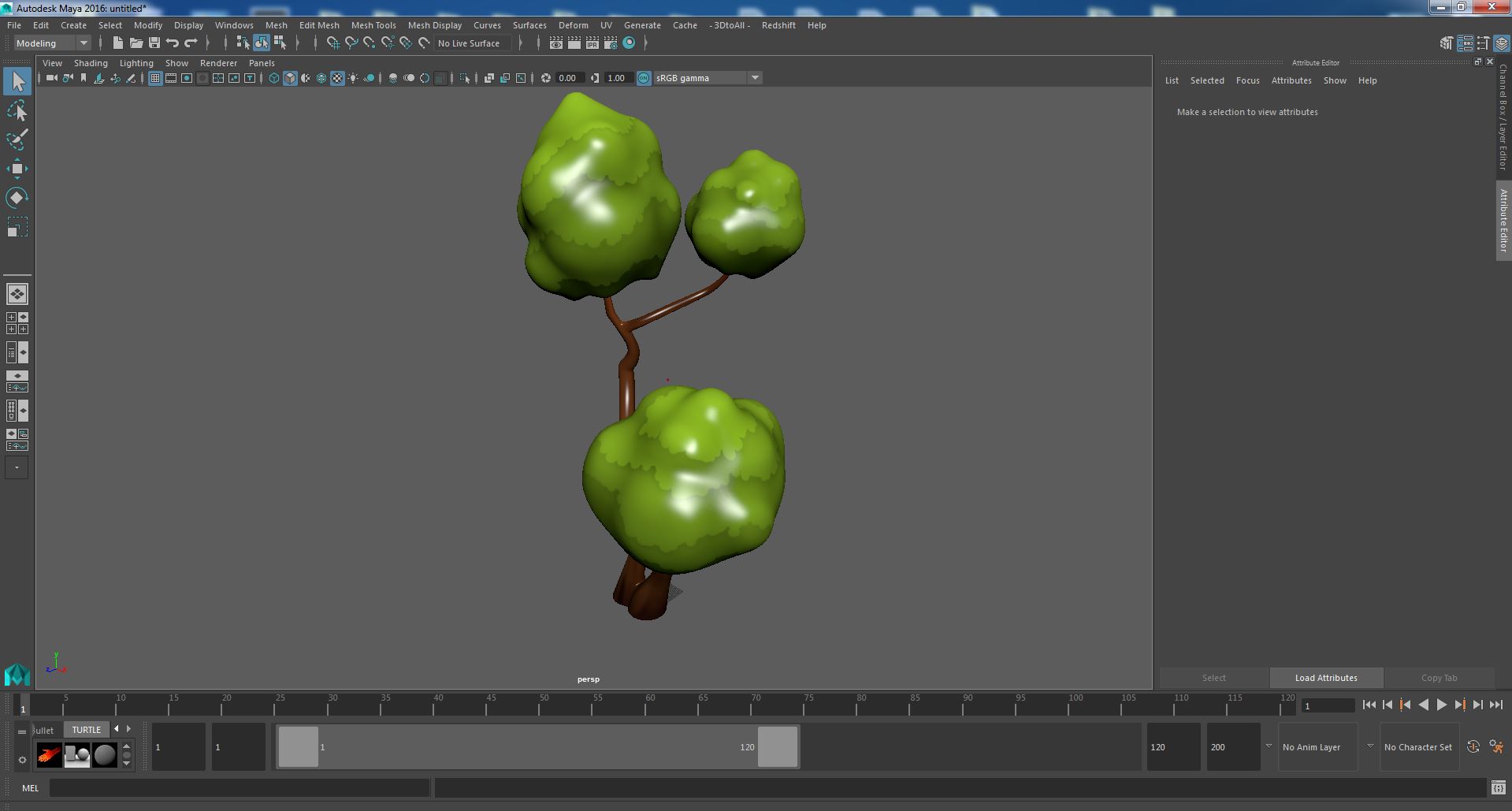The height and width of the screenshot is (811, 1512).
Task: Start IPR render
Action: [593, 43]
